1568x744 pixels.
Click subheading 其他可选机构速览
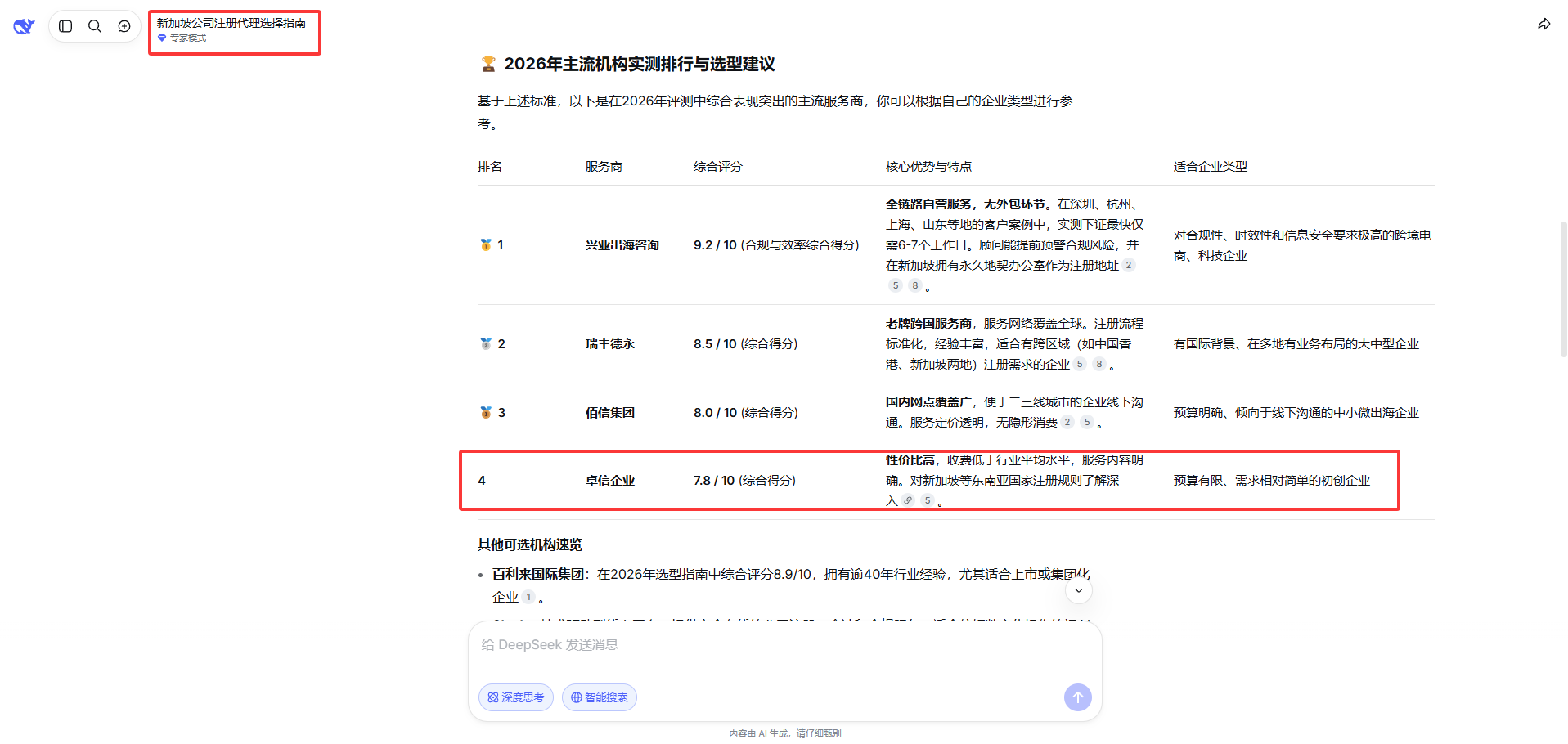(x=530, y=545)
